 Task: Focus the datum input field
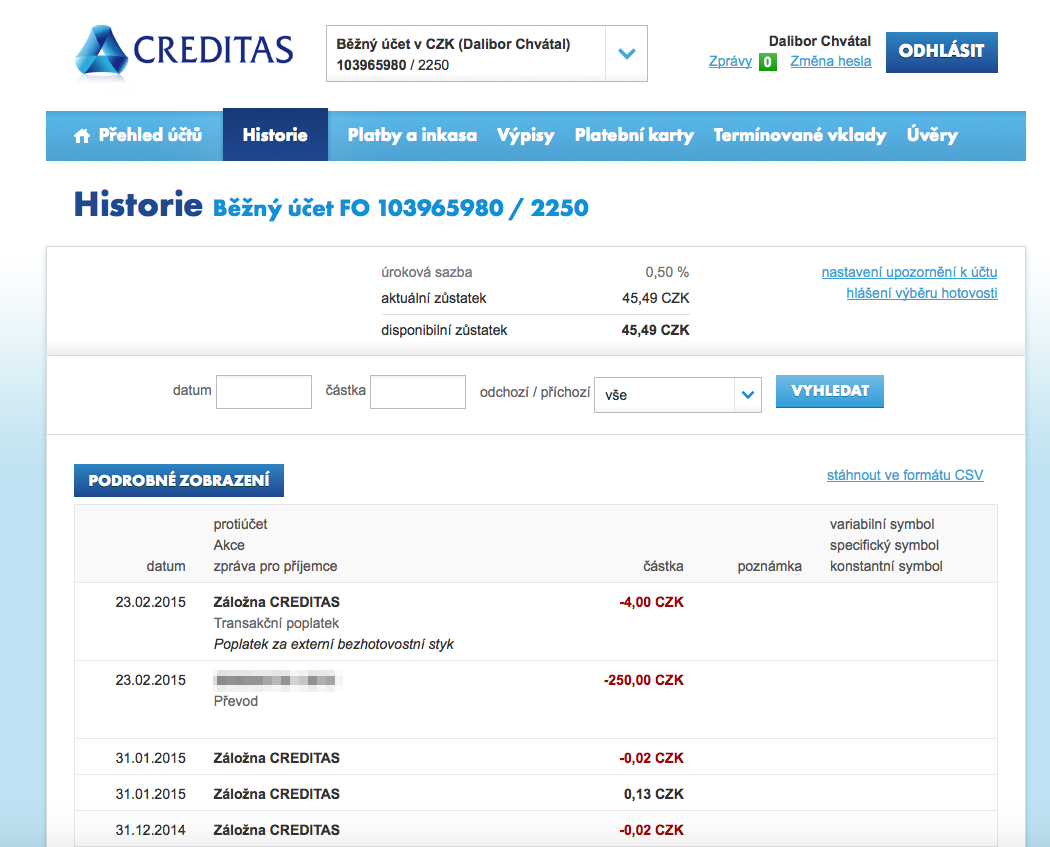point(264,392)
